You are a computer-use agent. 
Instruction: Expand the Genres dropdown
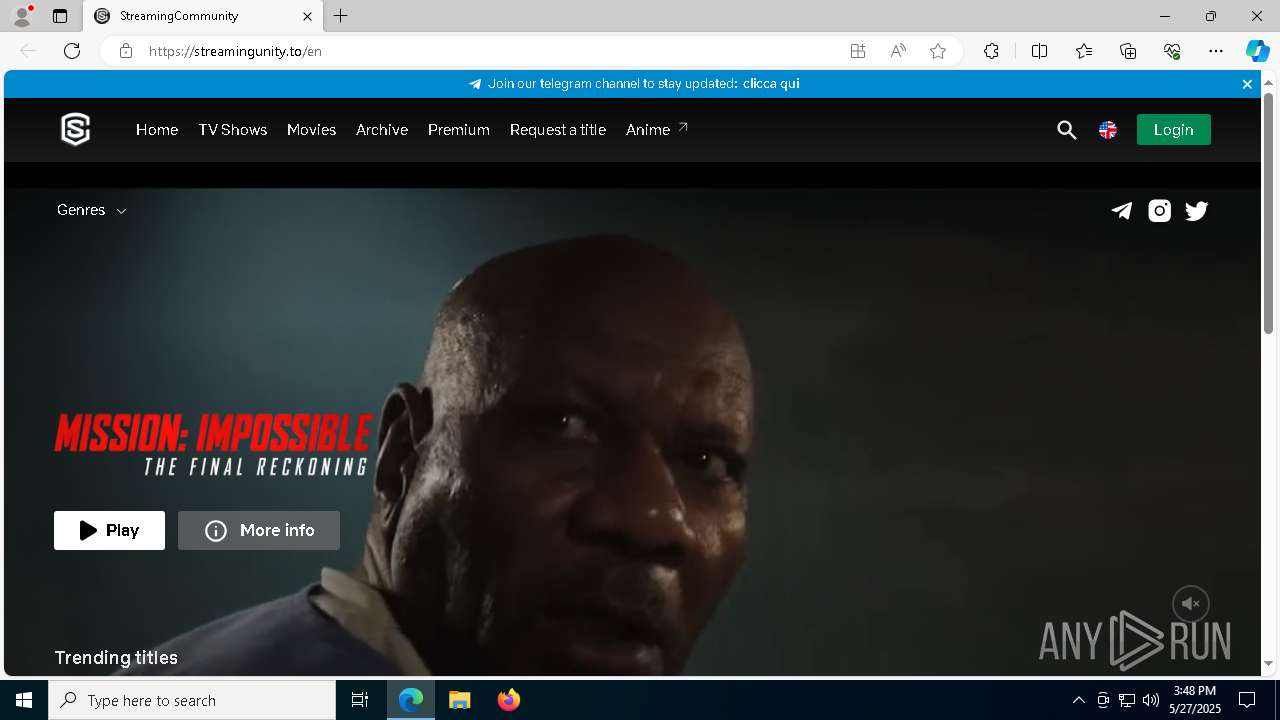(x=91, y=210)
